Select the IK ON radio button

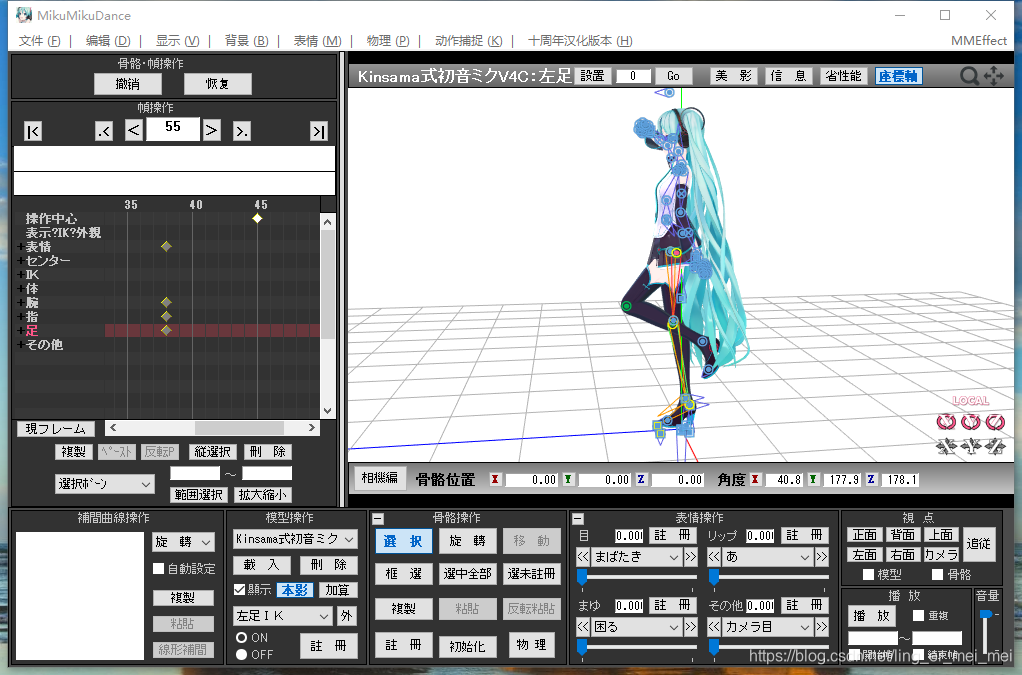pos(242,637)
